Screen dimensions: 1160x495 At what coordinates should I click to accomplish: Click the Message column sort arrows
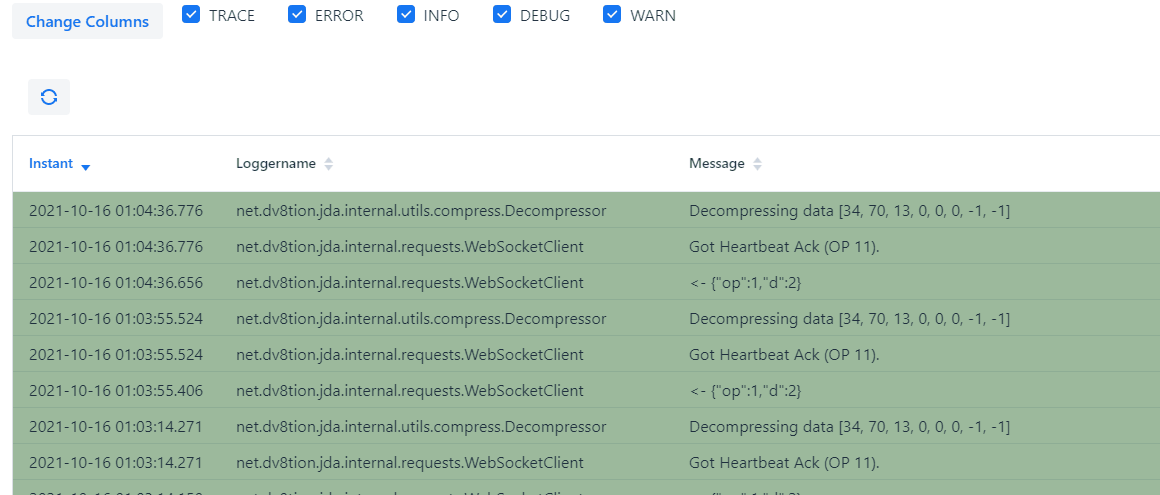point(757,164)
